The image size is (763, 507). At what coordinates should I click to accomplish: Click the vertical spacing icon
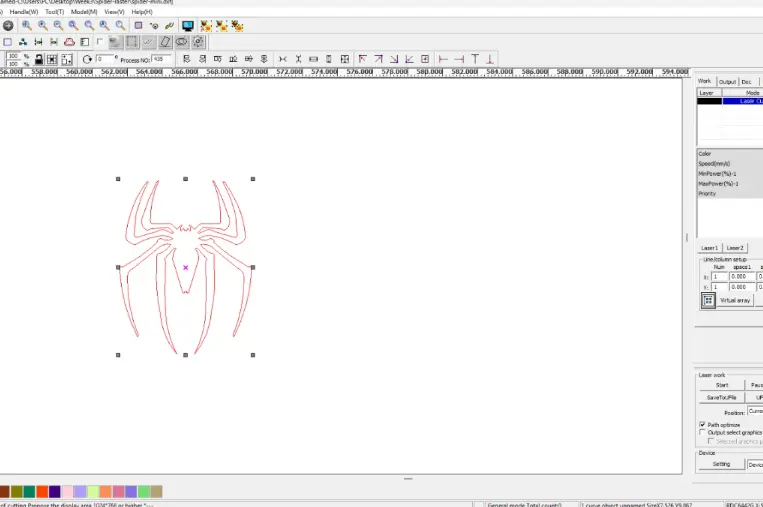pos(298,59)
